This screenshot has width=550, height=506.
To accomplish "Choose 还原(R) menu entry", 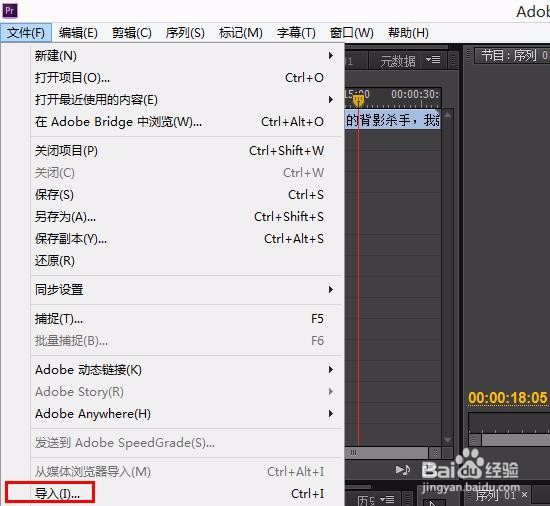I will (186, 261).
